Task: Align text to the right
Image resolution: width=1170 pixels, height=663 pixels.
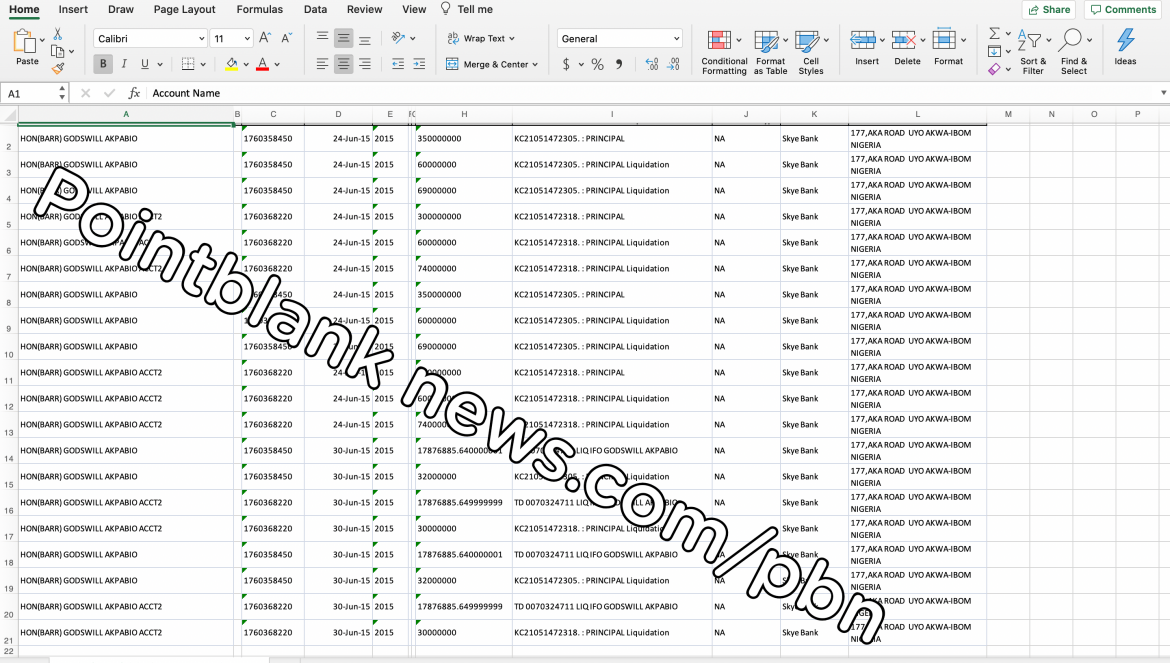Action: pos(365,64)
